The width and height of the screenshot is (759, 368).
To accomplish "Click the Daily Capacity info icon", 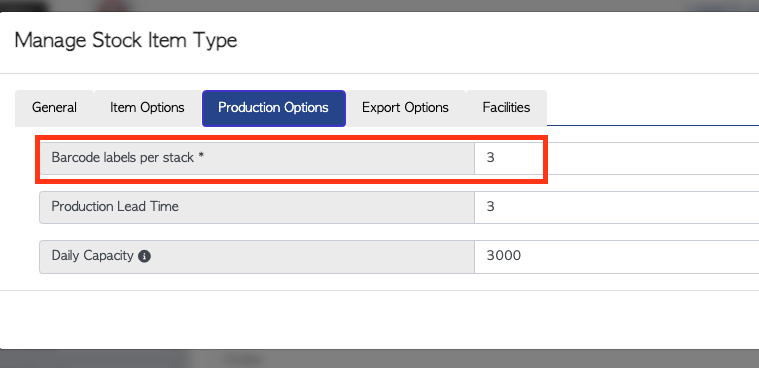I will click(x=144, y=256).
